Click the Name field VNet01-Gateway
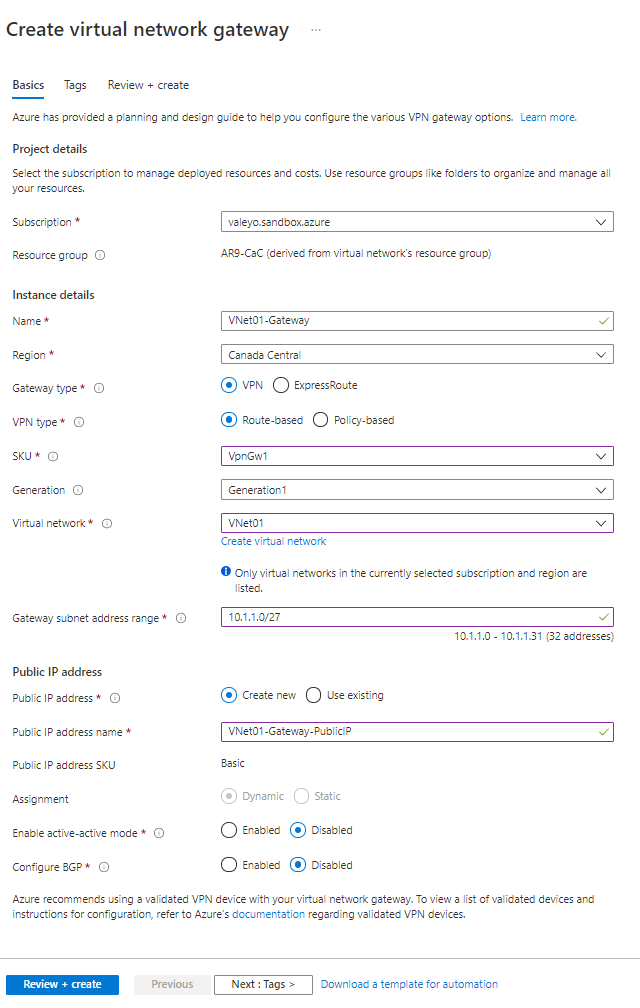Viewport: 640px width, 1008px height. pyautogui.click(x=417, y=321)
